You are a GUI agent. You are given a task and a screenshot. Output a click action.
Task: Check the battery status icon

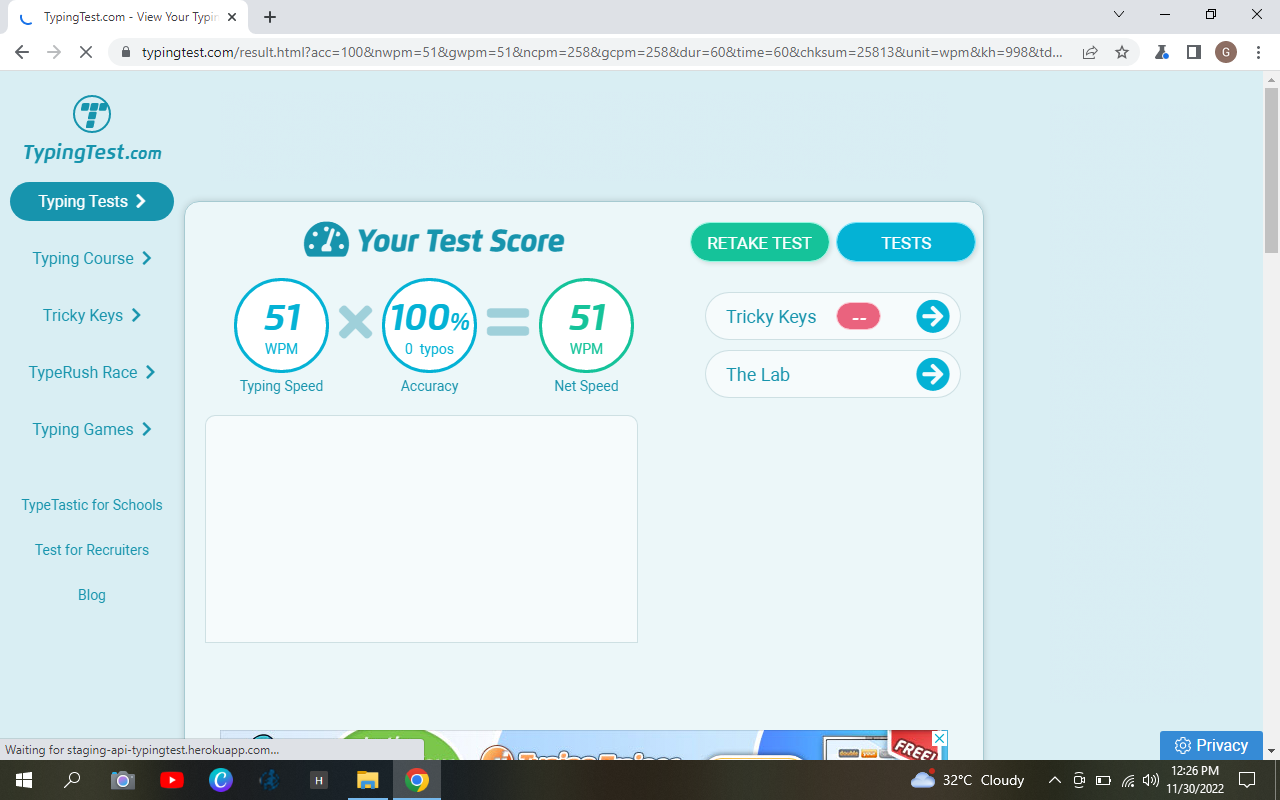coord(1104,780)
